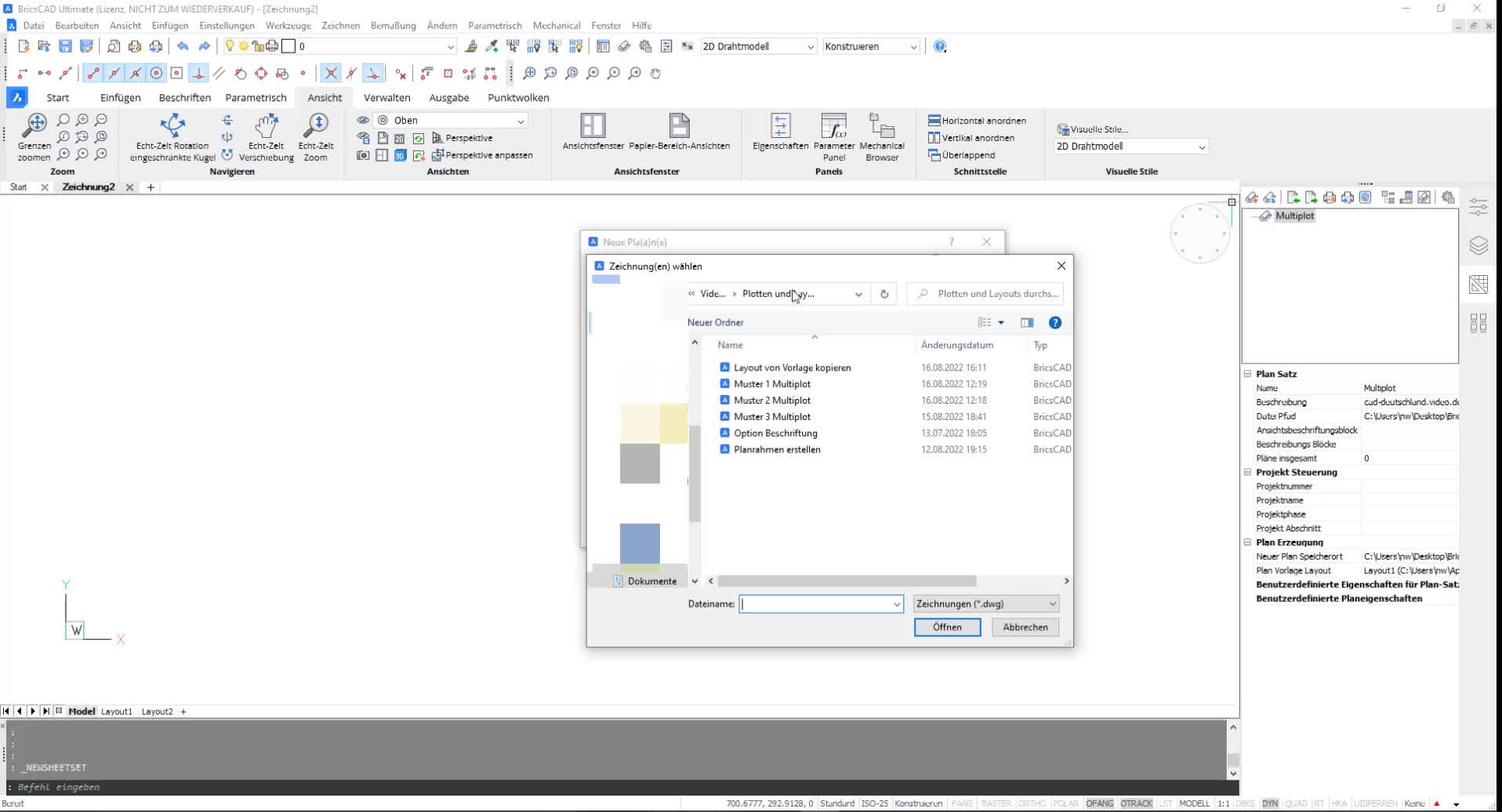Click the save (floppy disk) icon
The image size is (1502, 812).
click(66, 47)
